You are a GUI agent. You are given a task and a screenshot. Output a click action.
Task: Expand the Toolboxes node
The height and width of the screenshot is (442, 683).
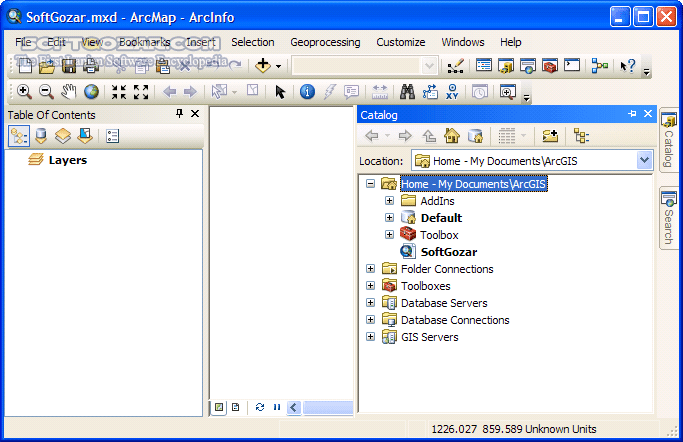[370, 285]
